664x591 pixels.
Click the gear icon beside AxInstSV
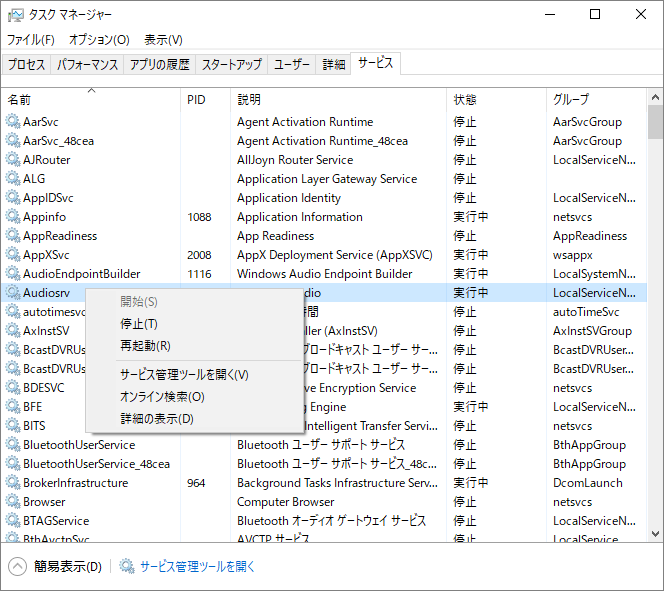pos(13,331)
